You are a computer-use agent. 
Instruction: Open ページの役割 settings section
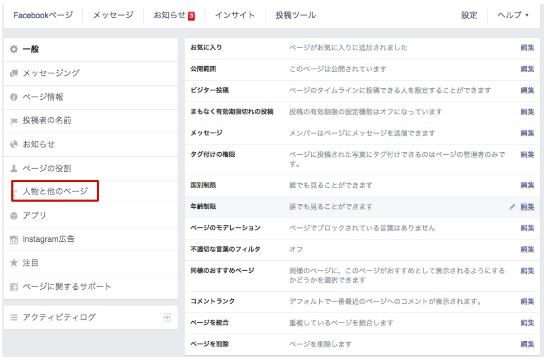[x=90, y=169]
